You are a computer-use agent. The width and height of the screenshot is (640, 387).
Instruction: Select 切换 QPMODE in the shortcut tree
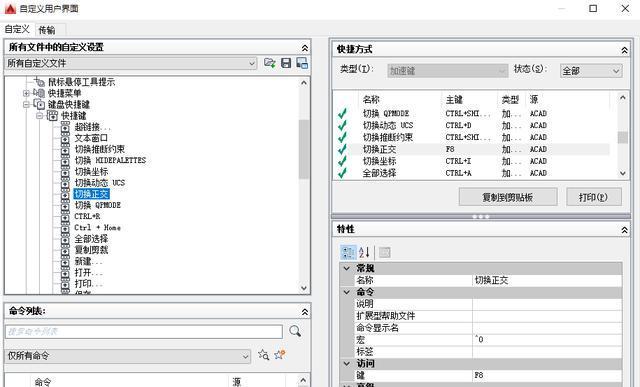(98, 205)
